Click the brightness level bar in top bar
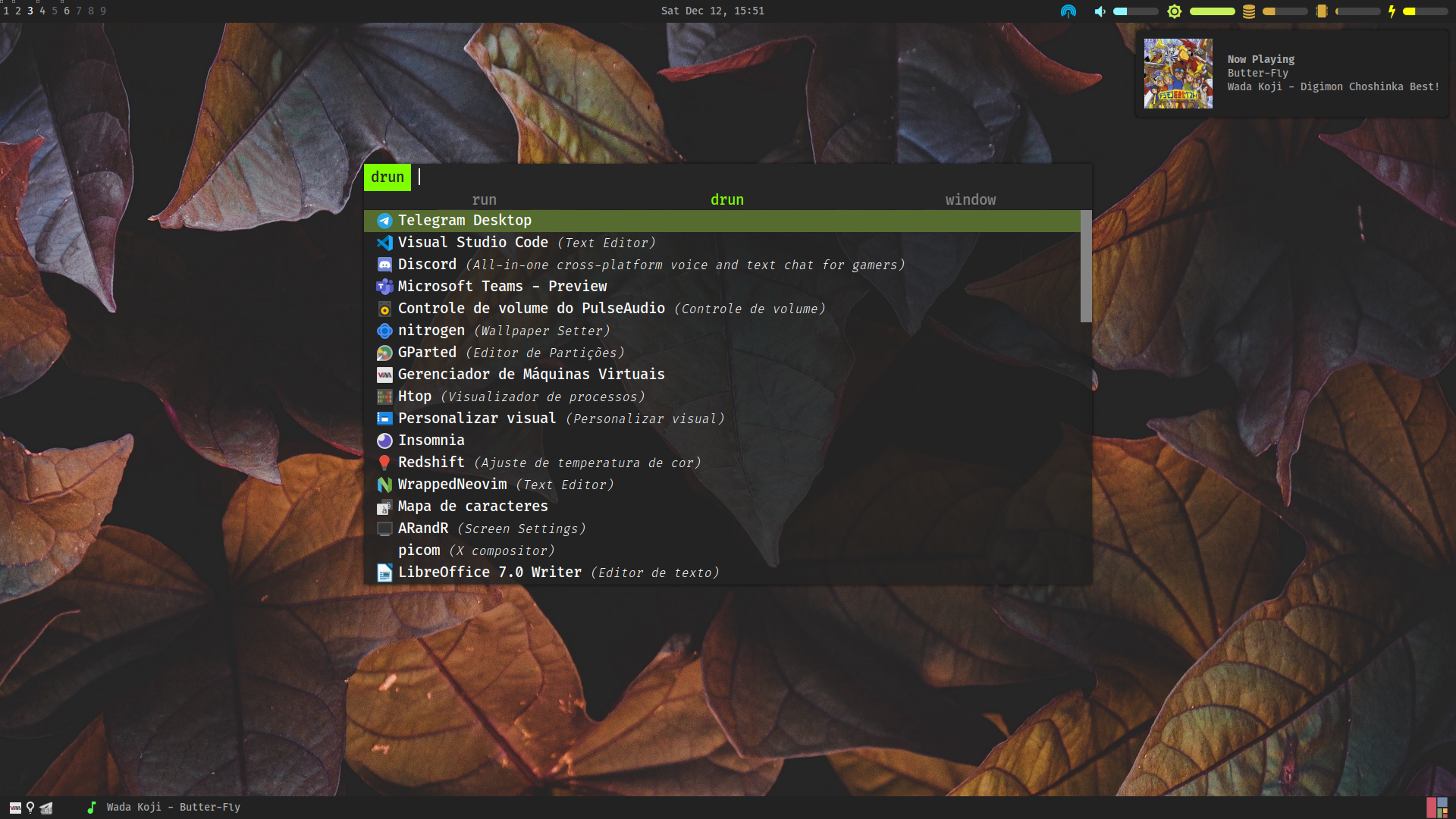The image size is (1456, 819). click(1213, 11)
